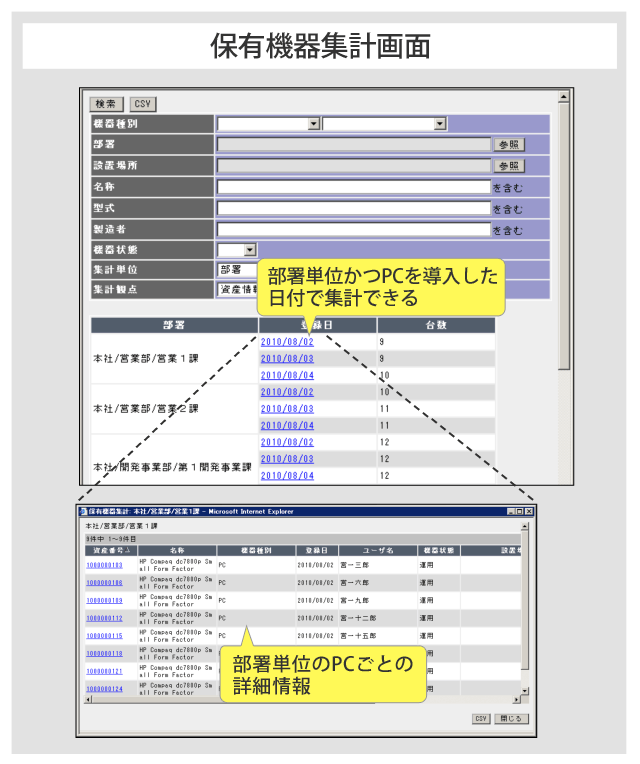Open asset link for user 営一三郎
Image resolution: width=640 pixels, height=764 pixels.
(x=104, y=565)
